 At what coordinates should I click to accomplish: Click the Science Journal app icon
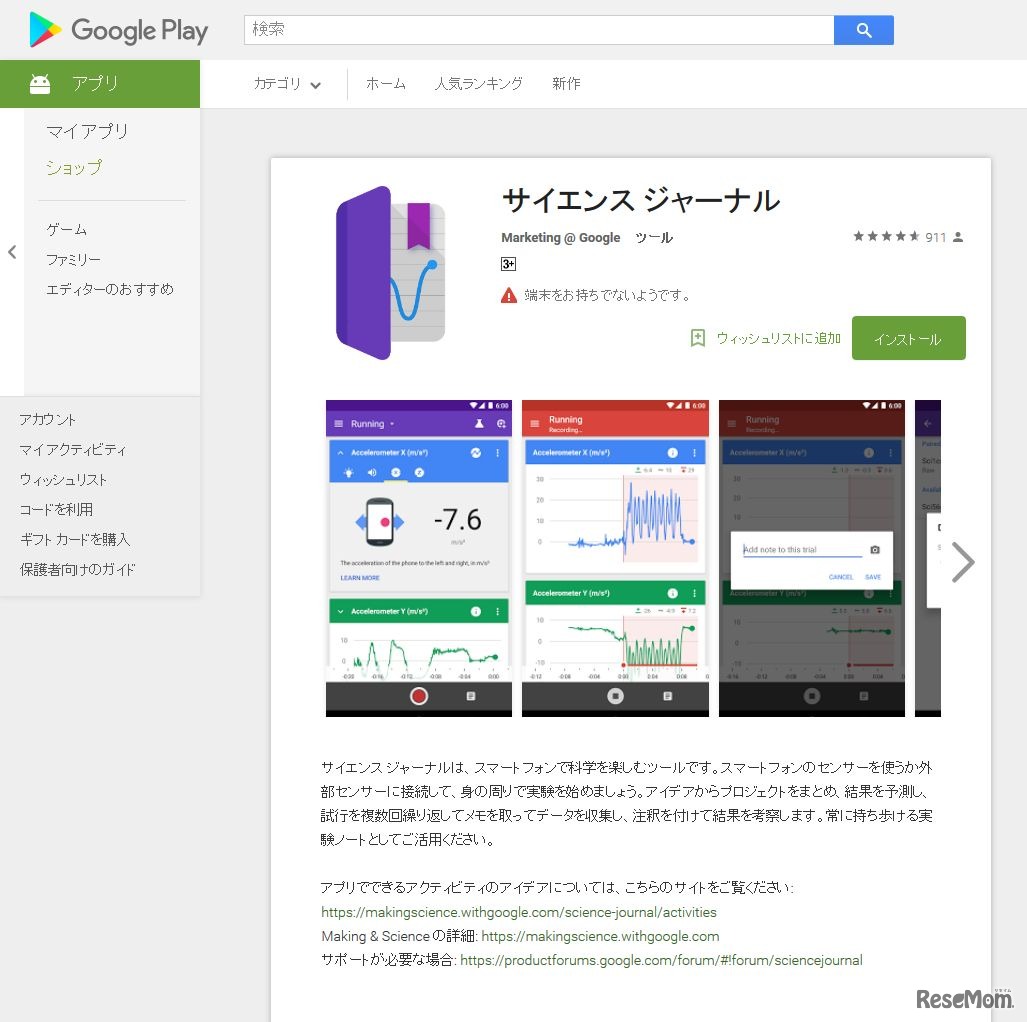391,273
